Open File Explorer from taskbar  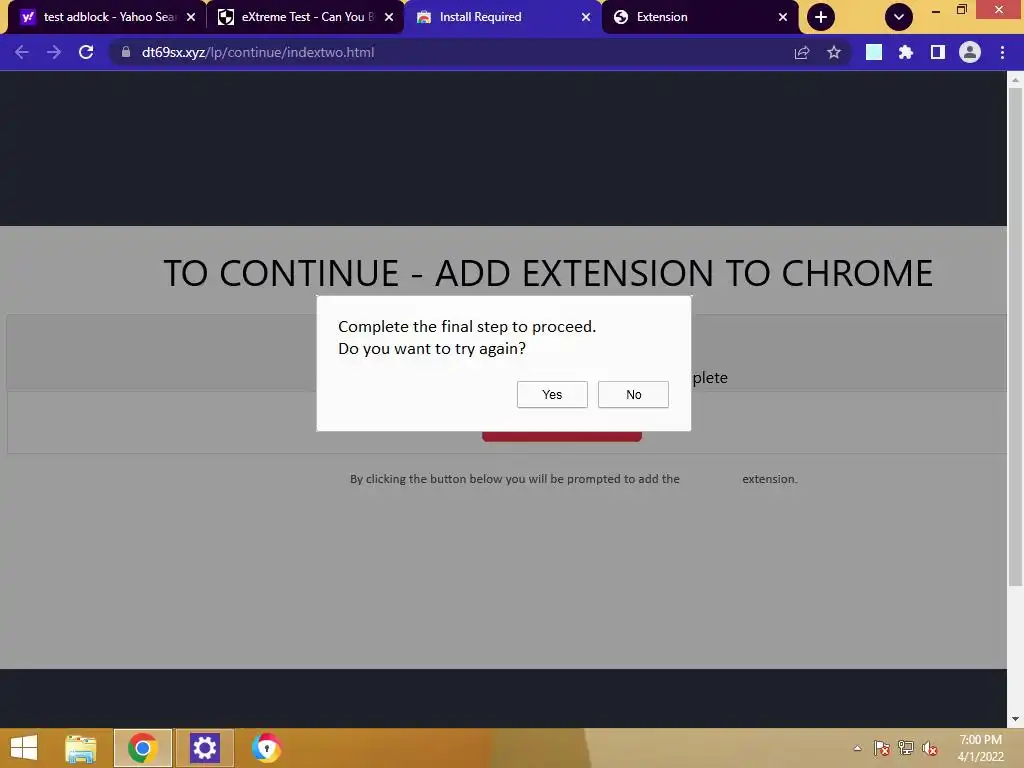(81, 748)
